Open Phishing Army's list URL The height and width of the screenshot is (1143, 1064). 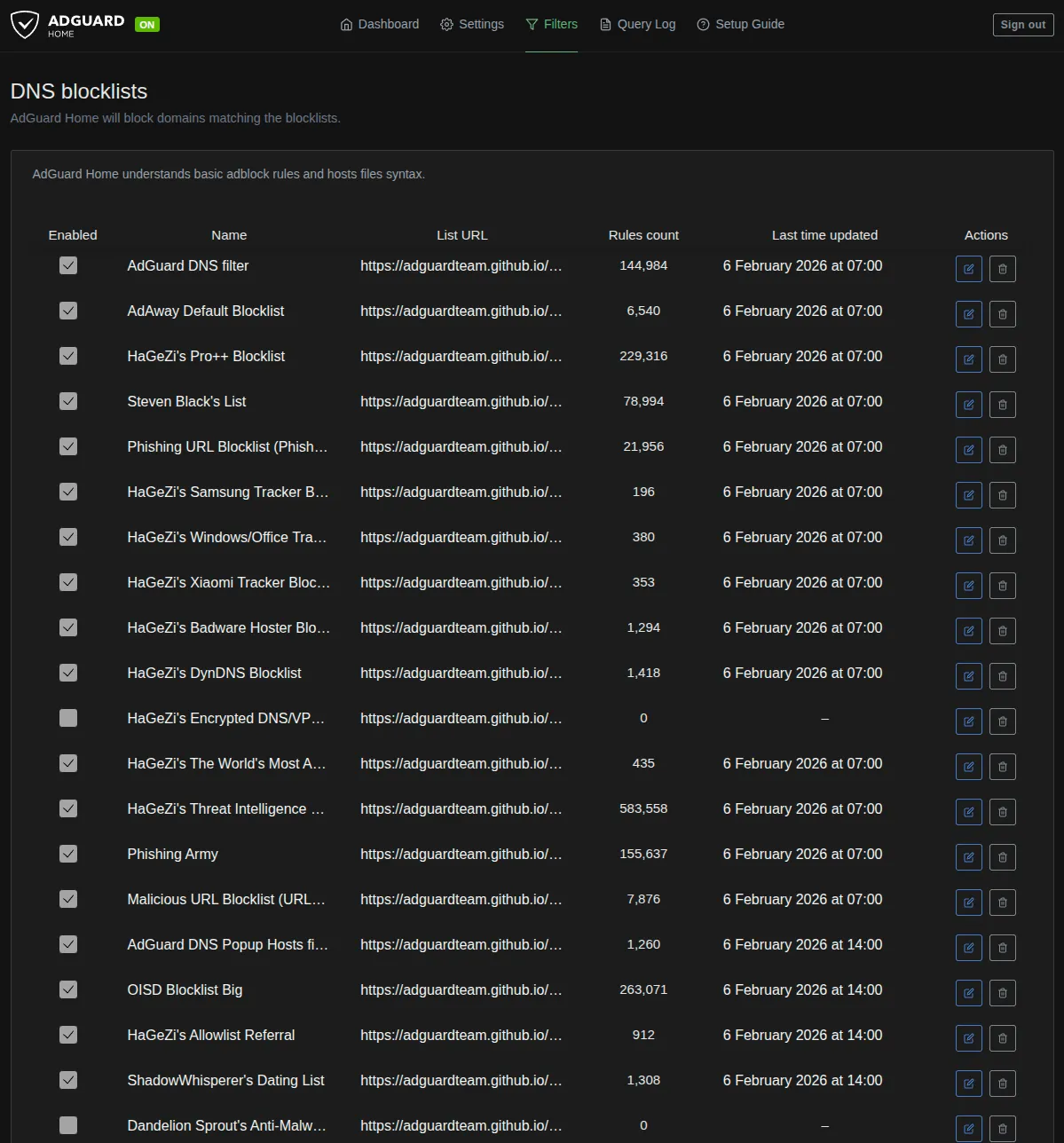point(461,854)
